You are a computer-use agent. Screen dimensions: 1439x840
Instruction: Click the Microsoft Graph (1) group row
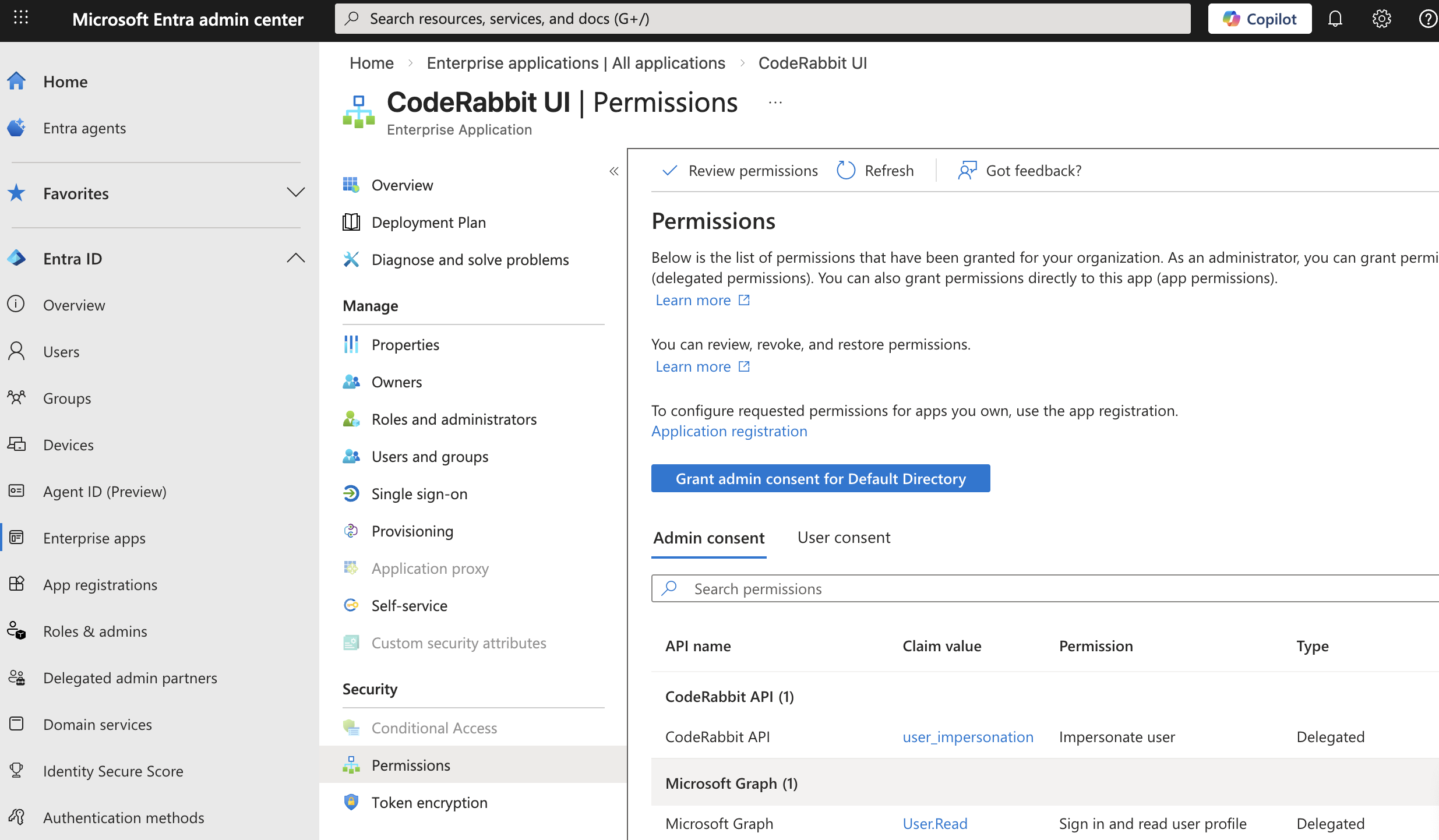(1045, 783)
